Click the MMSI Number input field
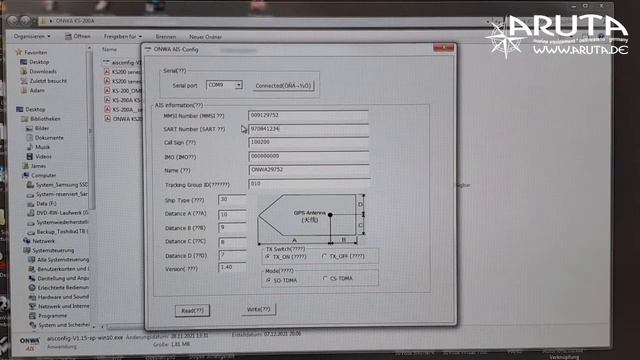The width and height of the screenshot is (640, 360). pos(308,116)
